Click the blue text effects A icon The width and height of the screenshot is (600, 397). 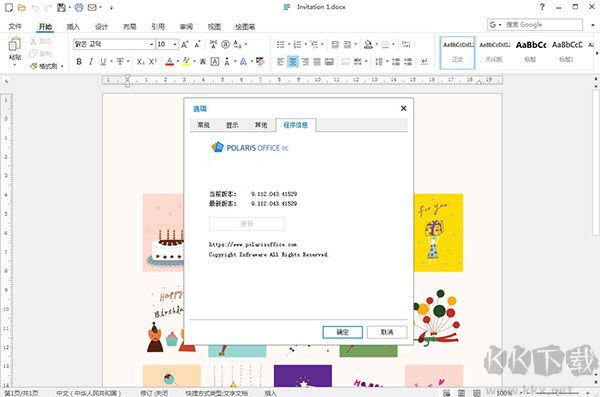[243, 62]
